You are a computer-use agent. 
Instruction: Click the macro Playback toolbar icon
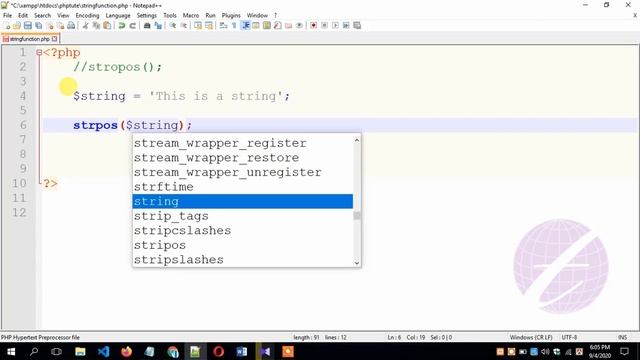click(x=335, y=26)
